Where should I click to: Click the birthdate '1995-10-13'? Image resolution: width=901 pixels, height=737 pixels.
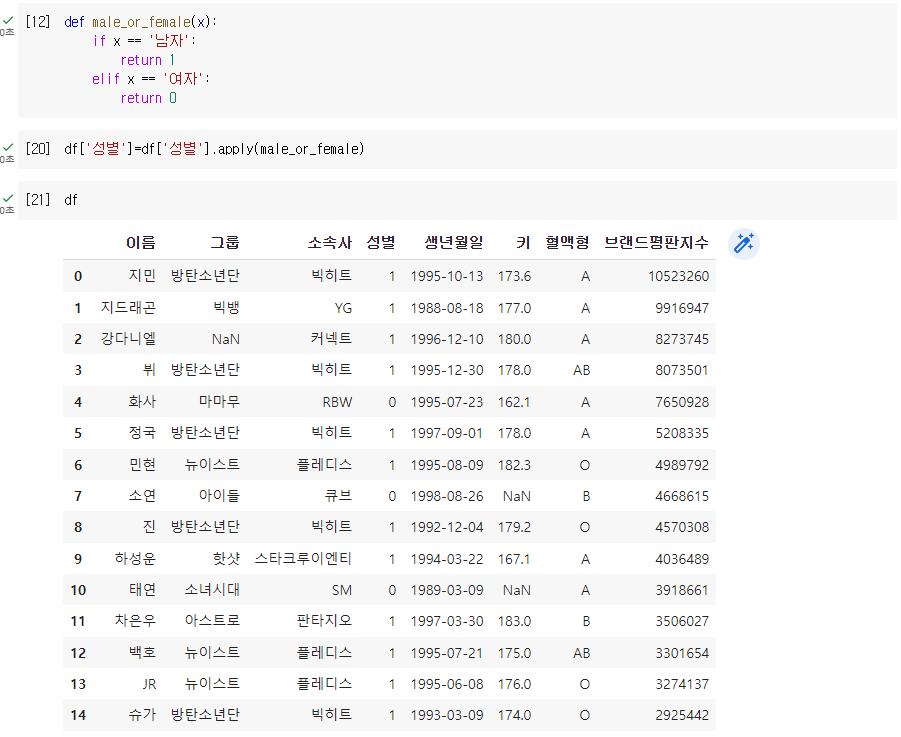click(x=447, y=276)
